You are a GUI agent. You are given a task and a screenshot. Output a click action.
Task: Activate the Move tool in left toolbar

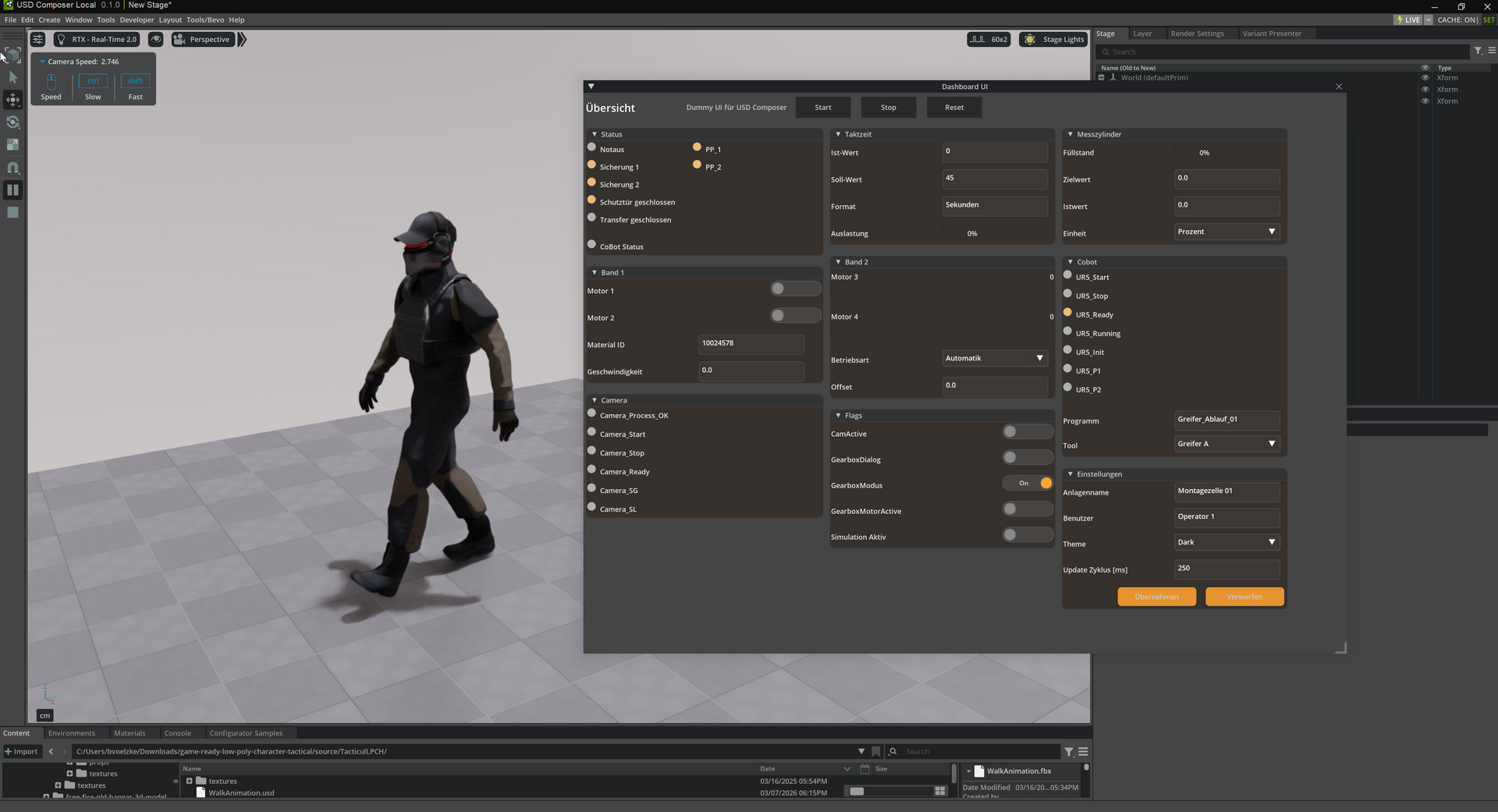pos(13,100)
